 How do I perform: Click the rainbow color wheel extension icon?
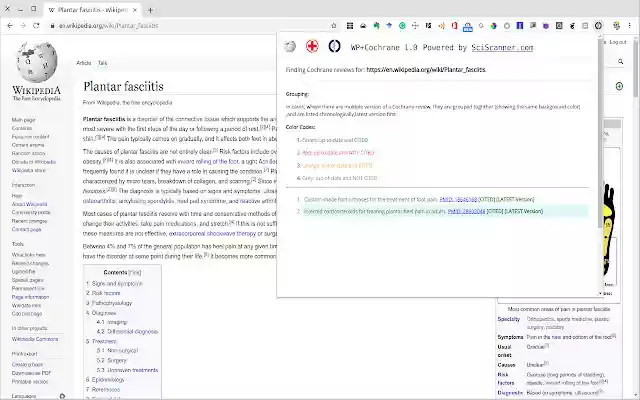click(493, 25)
